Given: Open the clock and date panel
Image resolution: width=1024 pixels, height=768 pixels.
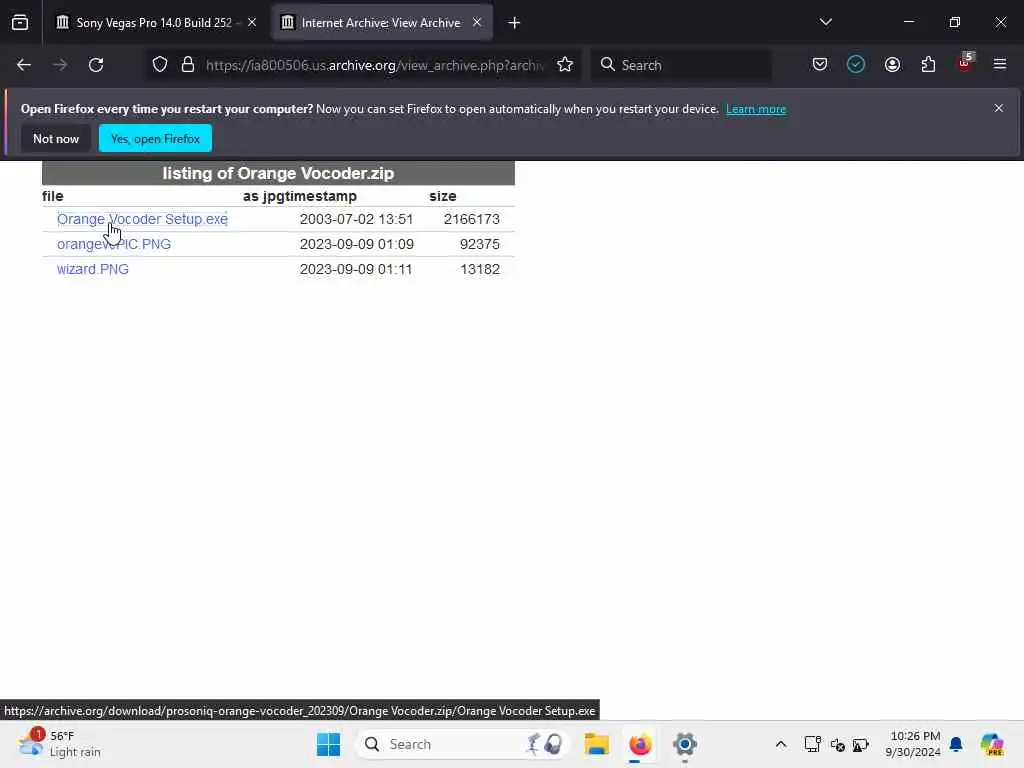Looking at the screenshot, I should (x=912, y=744).
